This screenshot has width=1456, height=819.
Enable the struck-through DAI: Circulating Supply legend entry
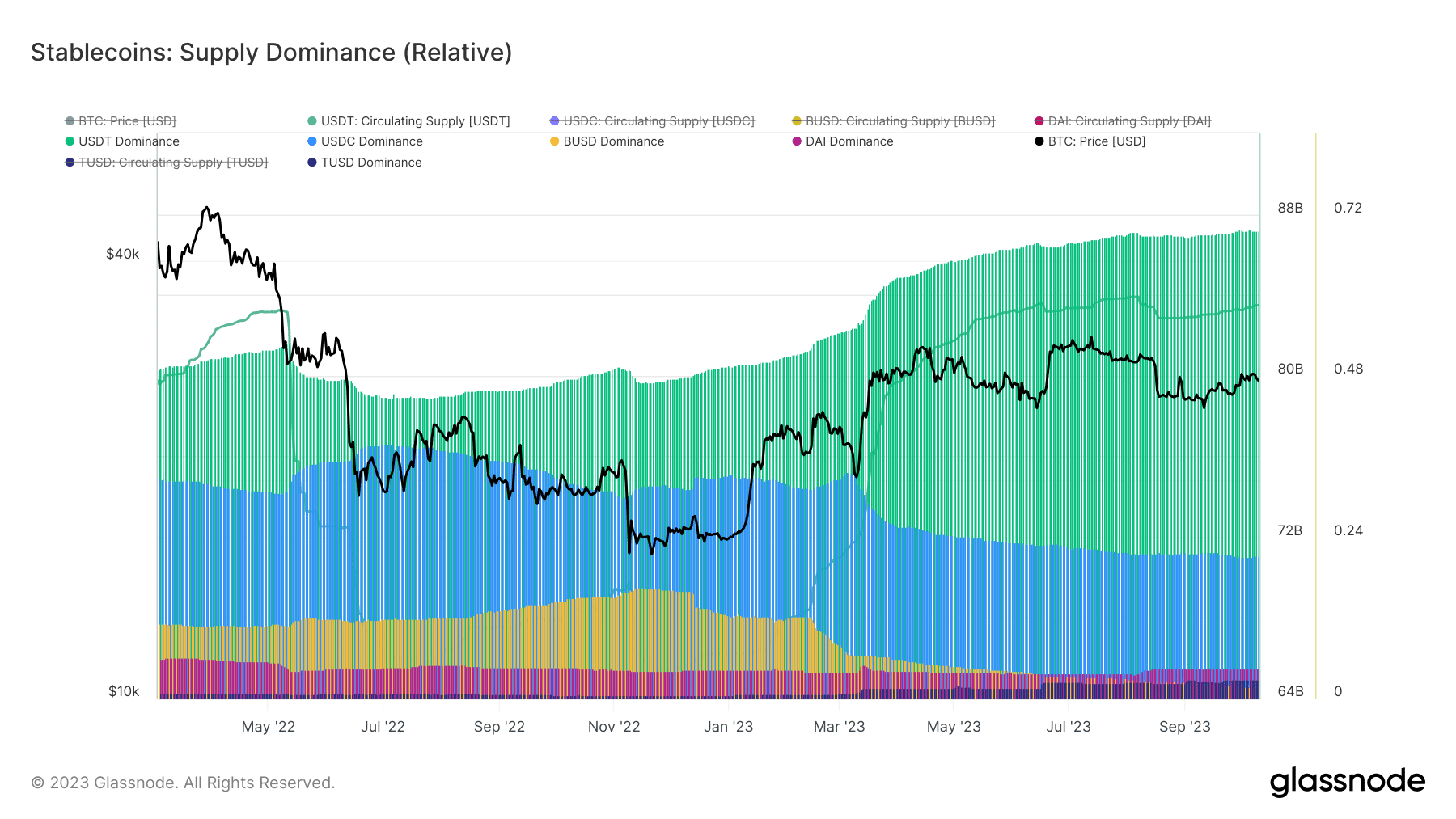(1123, 121)
